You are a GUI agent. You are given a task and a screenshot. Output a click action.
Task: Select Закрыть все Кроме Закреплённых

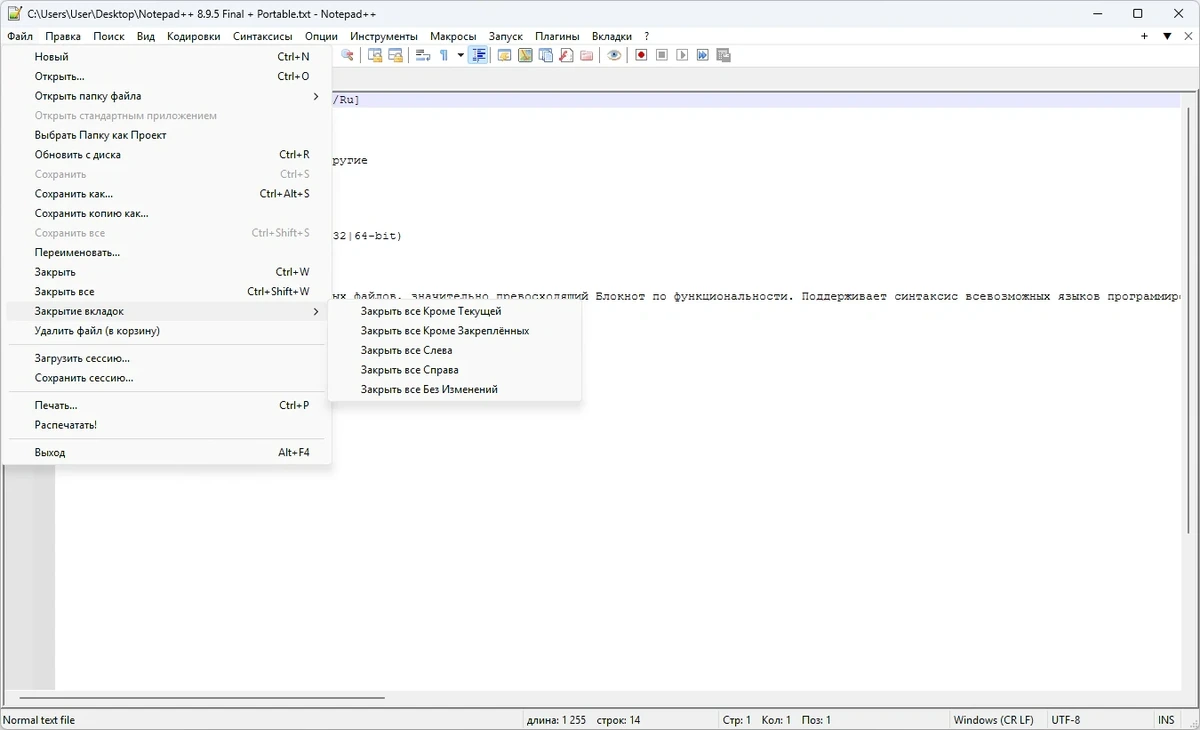[x=455, y=330]
